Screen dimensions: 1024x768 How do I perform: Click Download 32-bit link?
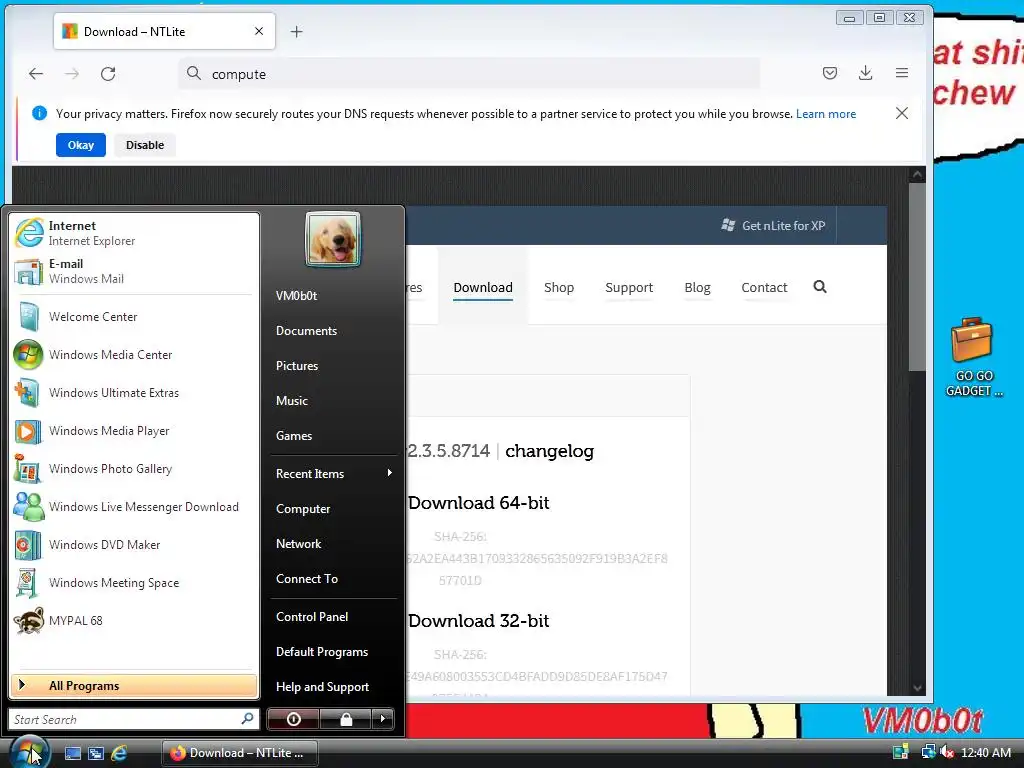tap(478, 621)
